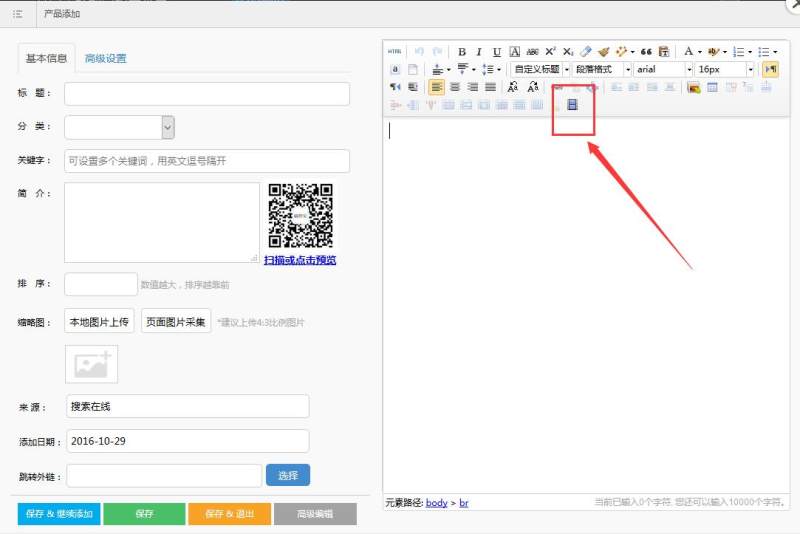
Task: Switch editor to HTML source mode
Action: [395, 52]
